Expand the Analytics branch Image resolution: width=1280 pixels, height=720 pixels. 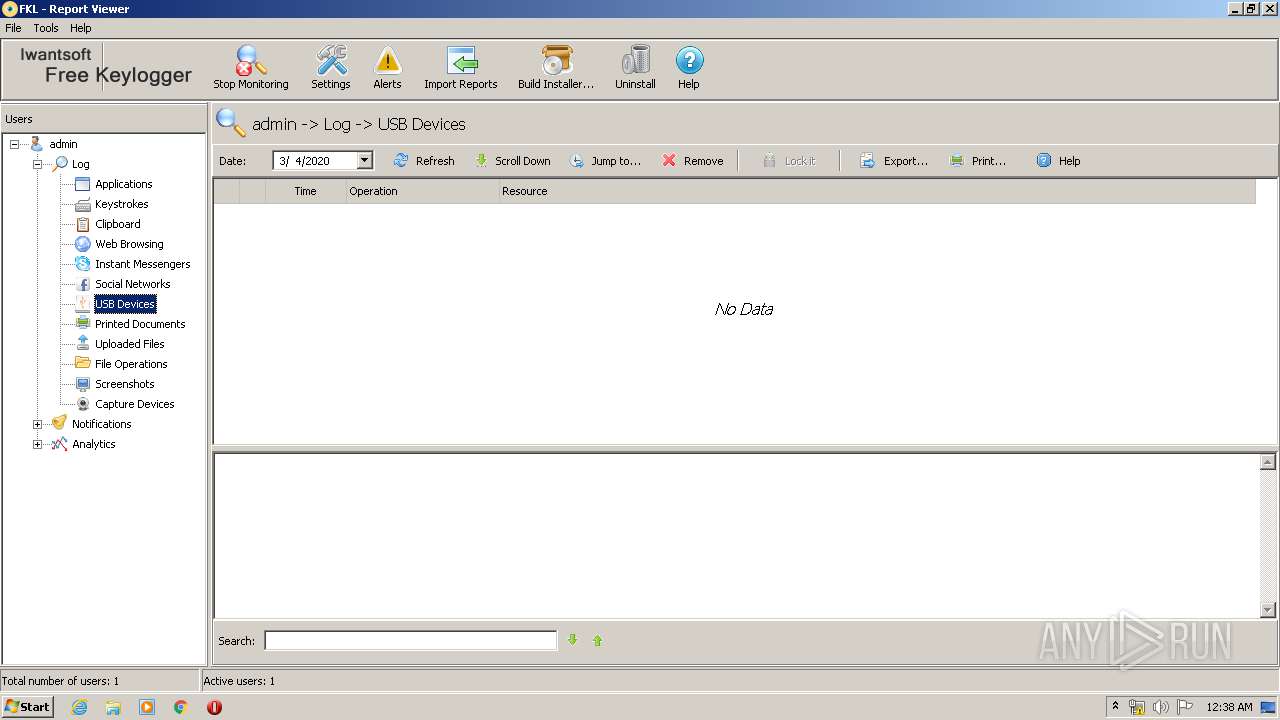38,444
